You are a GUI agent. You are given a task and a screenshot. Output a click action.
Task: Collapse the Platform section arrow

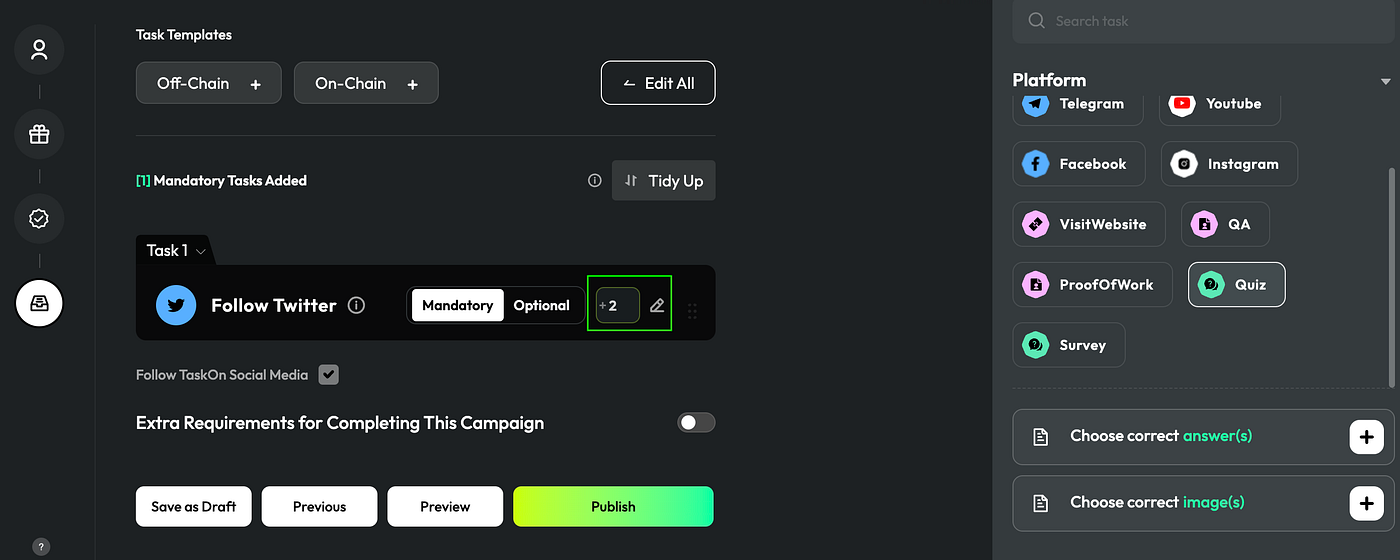1385,81
